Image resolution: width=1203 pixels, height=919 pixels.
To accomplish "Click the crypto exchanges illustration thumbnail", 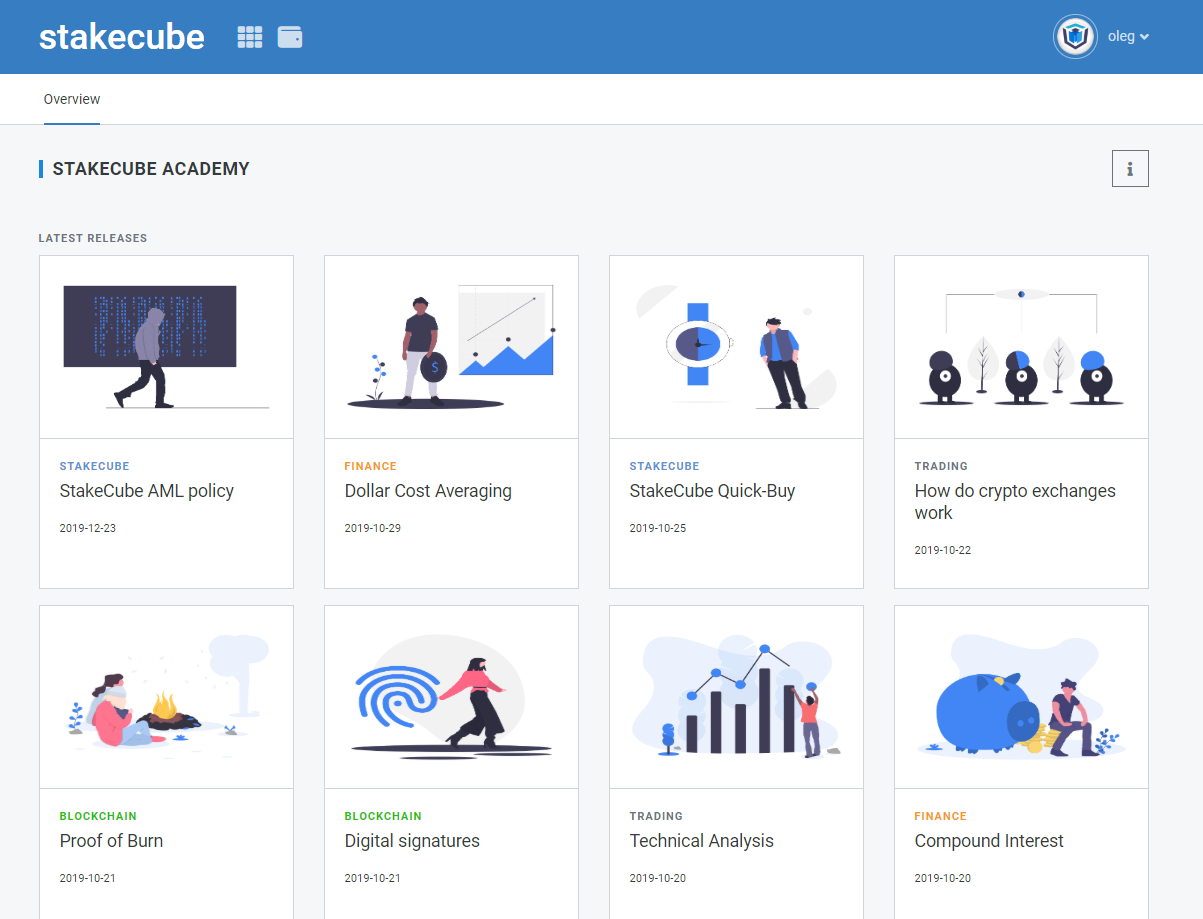I will (x=1021, y=347).
